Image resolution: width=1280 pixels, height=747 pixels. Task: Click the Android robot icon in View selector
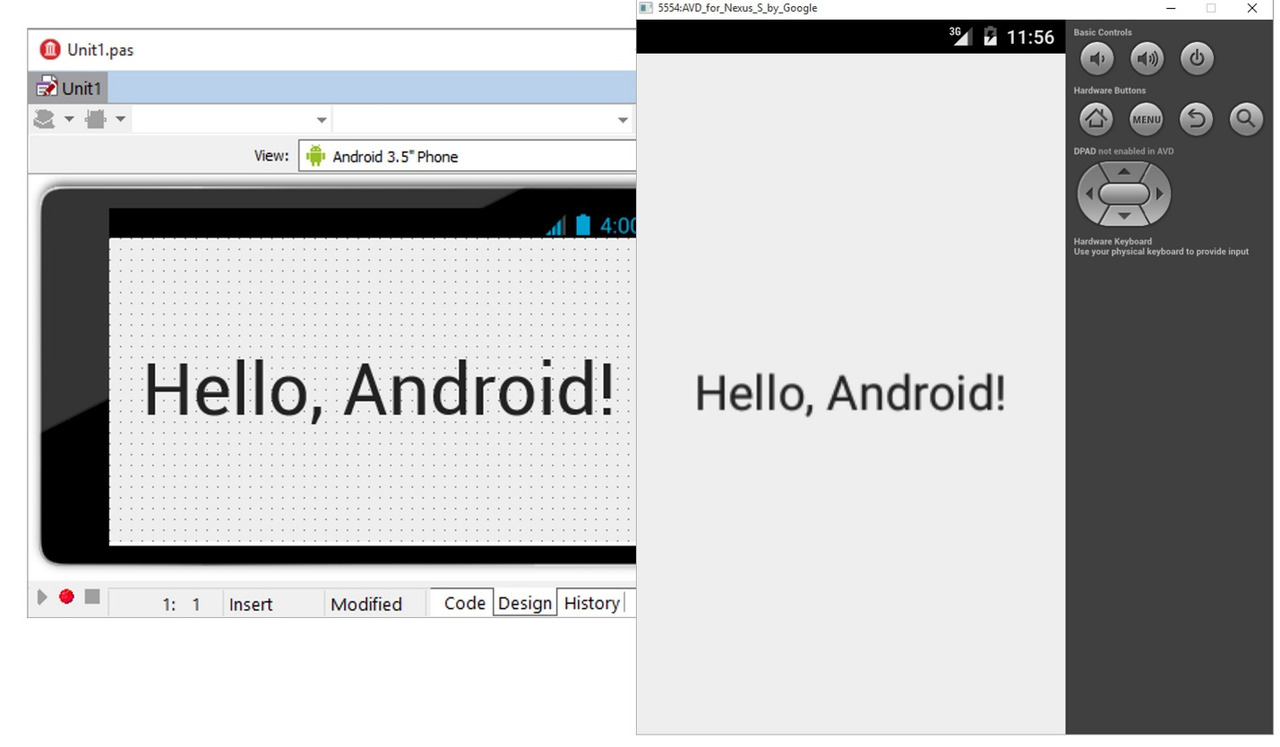click(316, 156)
